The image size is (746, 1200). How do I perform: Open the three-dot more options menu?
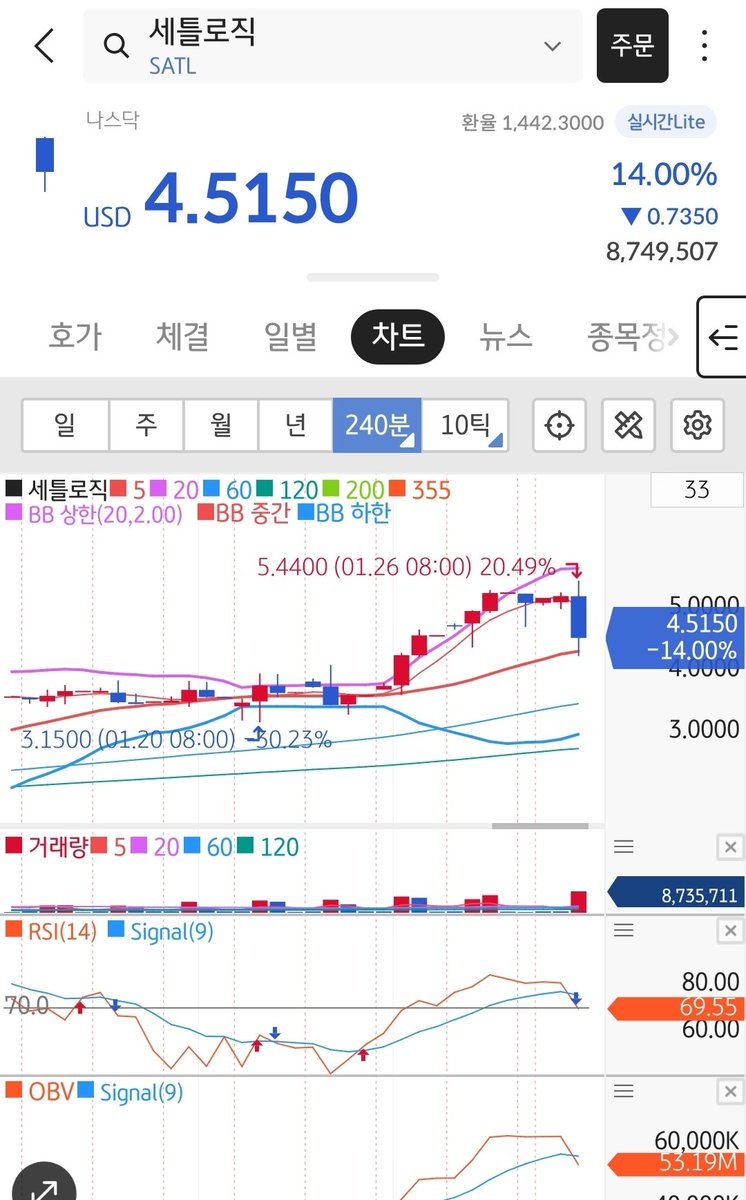(705, 46)
